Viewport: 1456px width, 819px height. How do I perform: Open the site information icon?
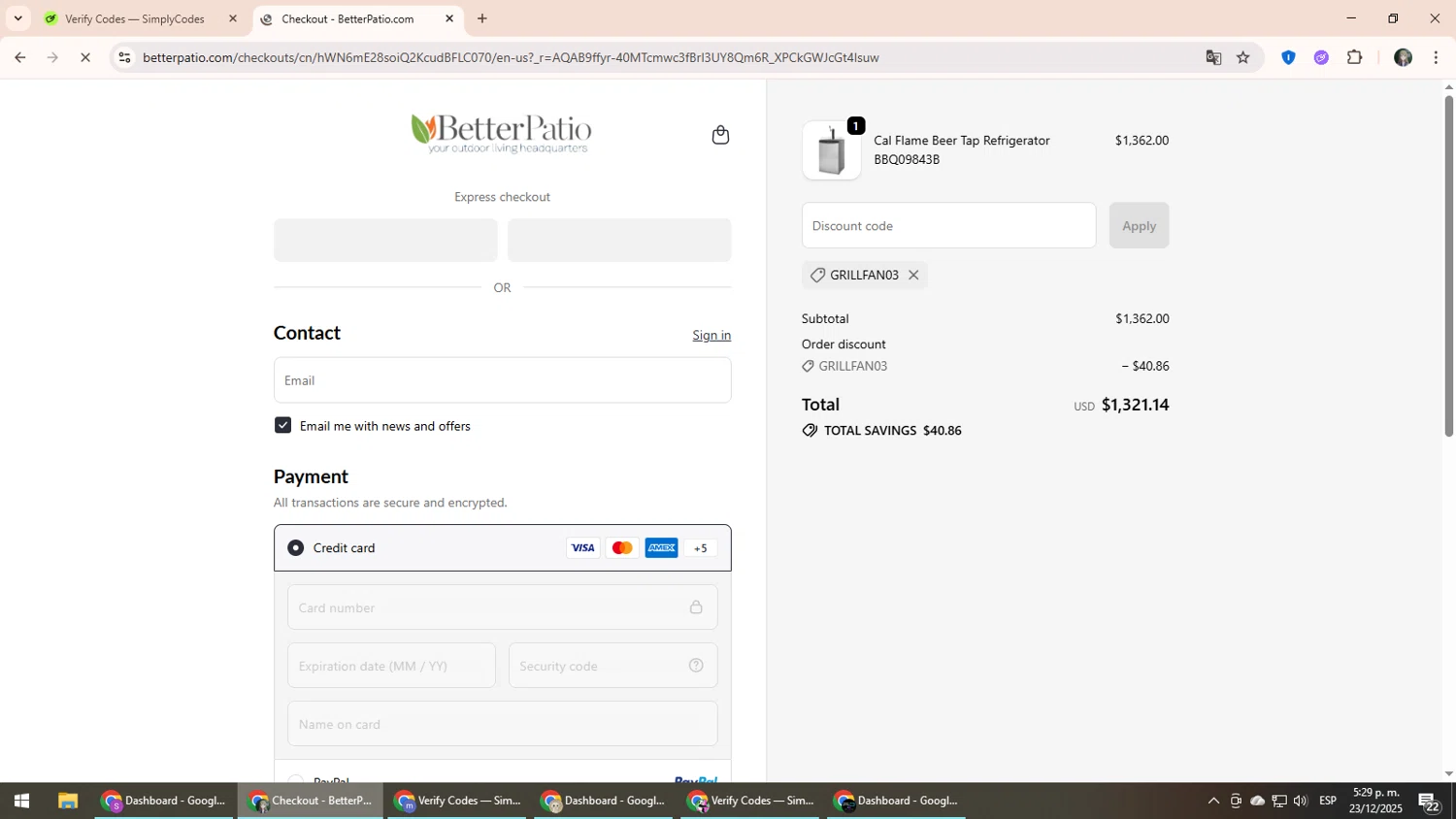[124, 57]
